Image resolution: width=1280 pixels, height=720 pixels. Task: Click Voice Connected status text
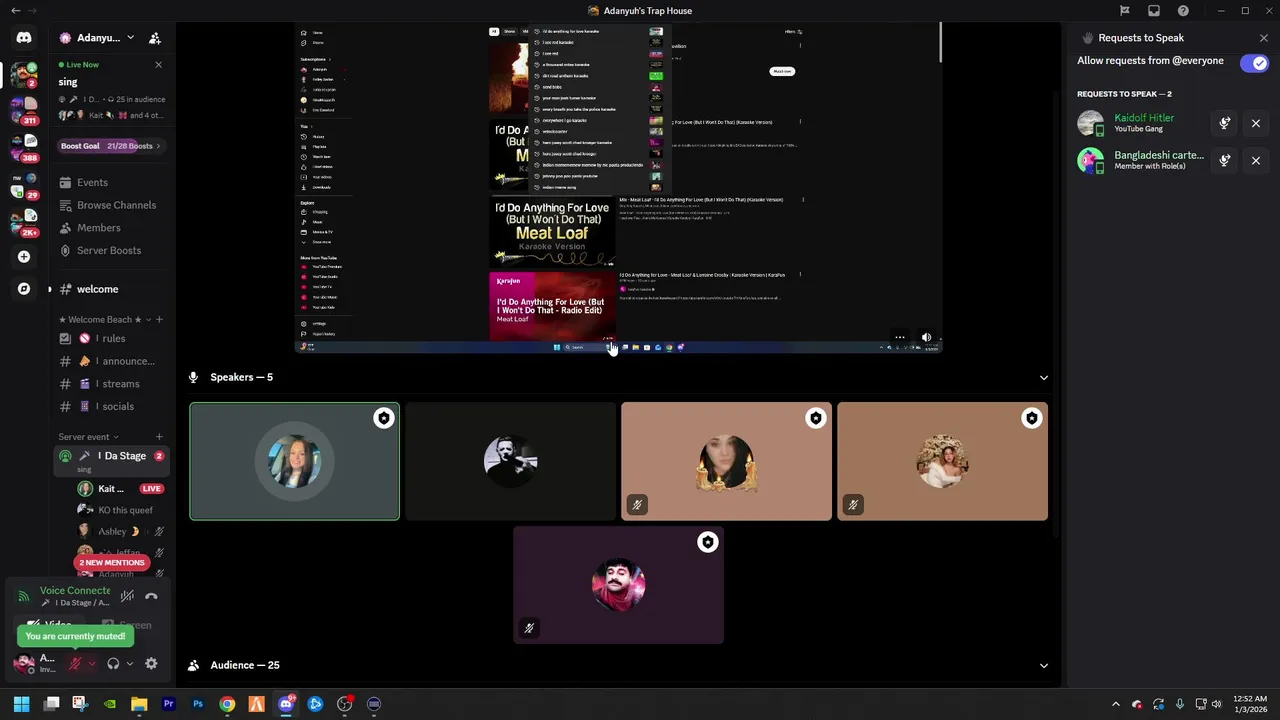76,591
